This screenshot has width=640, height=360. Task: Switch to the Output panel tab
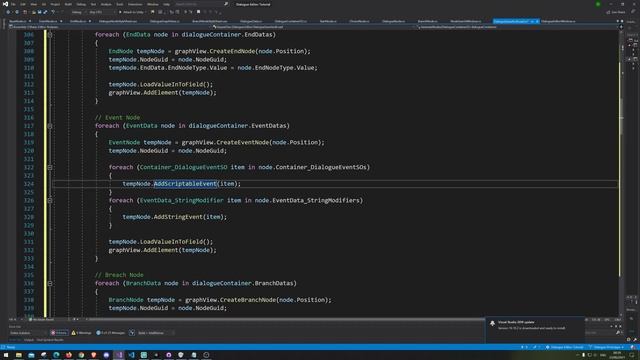29,340
